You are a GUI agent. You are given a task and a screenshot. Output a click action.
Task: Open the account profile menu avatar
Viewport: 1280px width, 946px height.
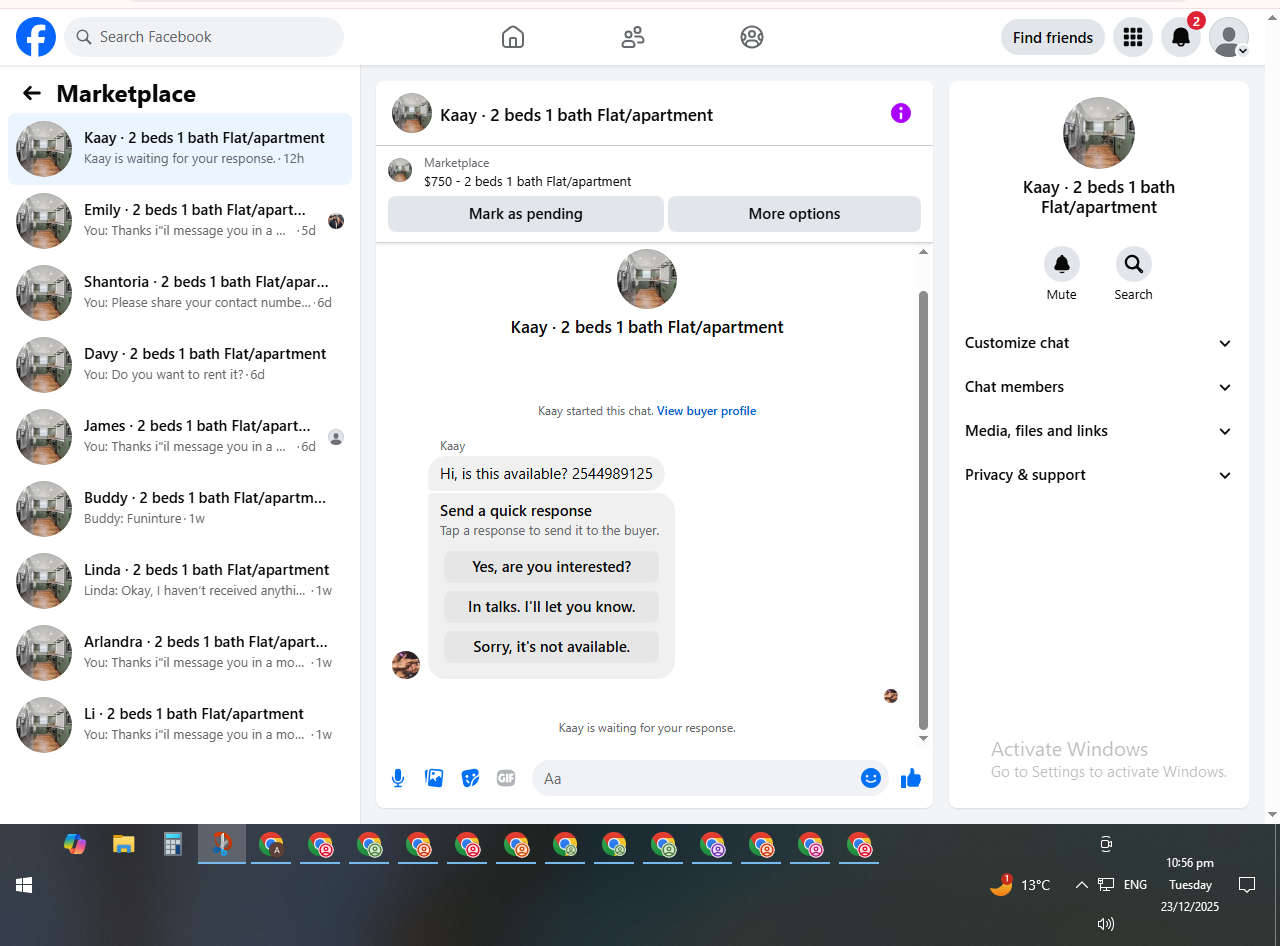pos(1229,37)
